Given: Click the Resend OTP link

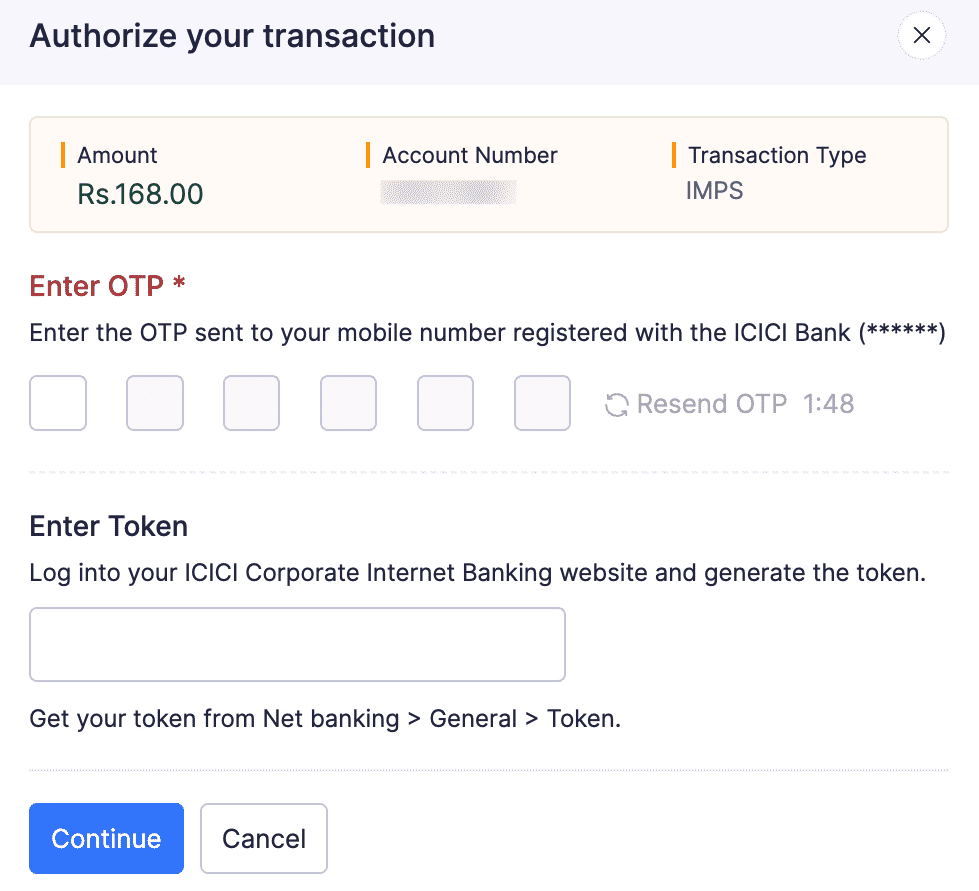Looking at the screenshot, I should 712,403.
